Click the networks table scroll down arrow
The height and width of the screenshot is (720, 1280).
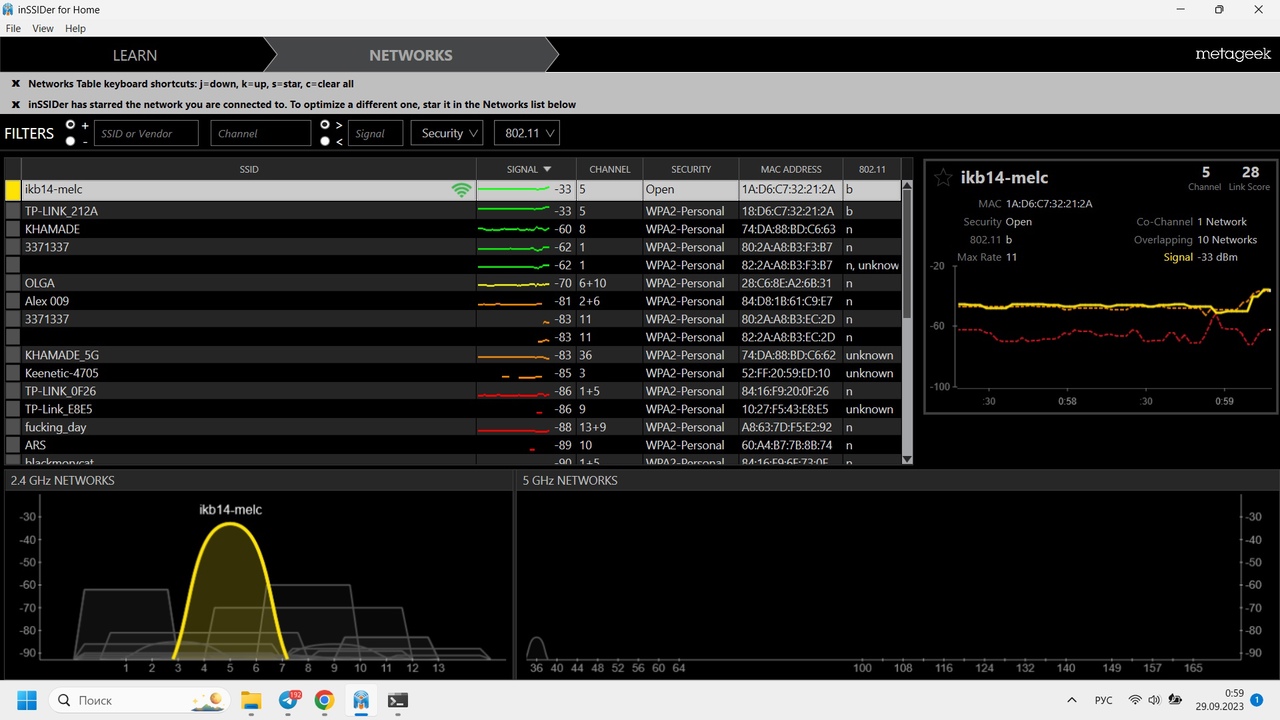(908, 459)
